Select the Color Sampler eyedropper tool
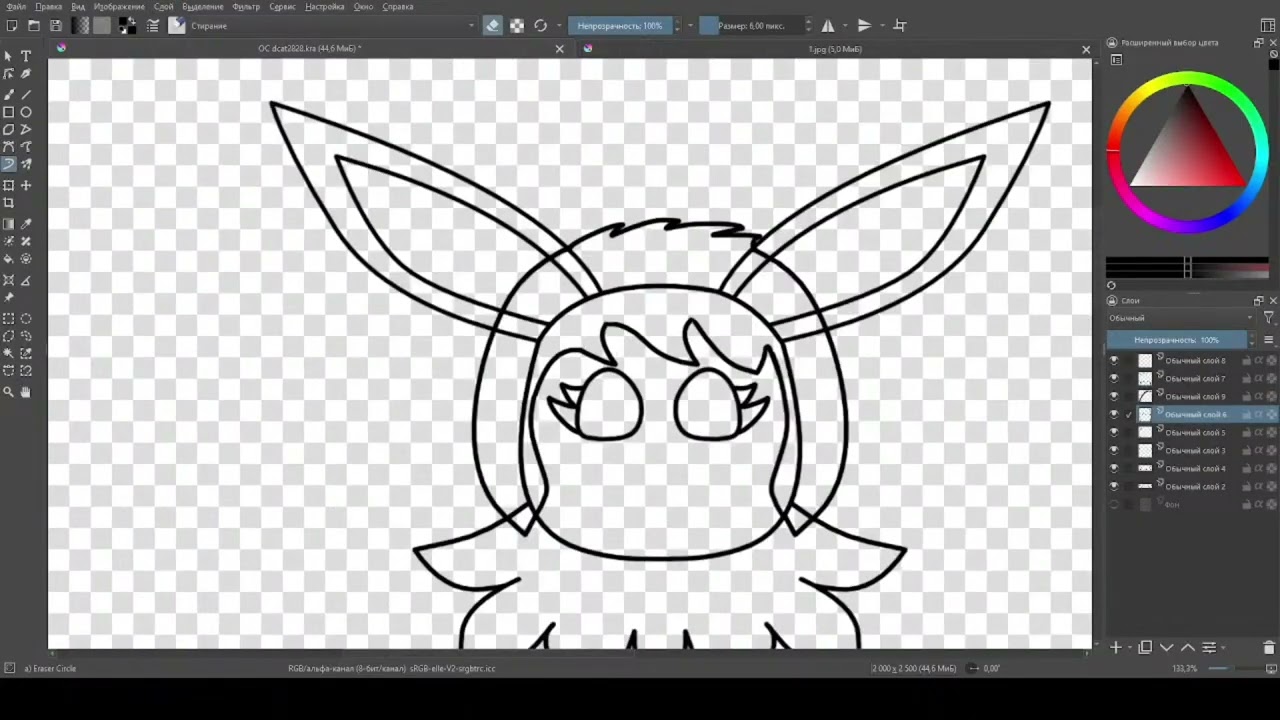 26,224
